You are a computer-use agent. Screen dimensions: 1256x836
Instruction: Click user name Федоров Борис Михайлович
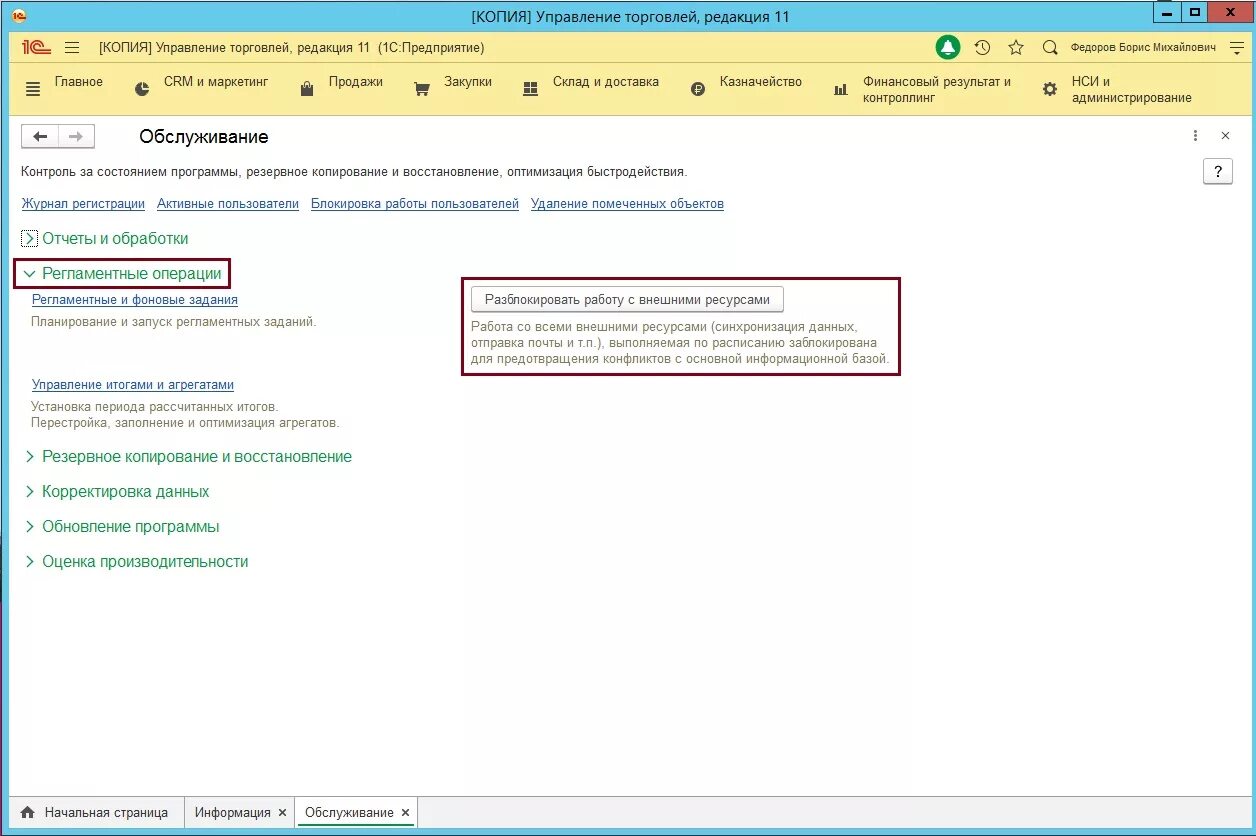coord(1143,47)
